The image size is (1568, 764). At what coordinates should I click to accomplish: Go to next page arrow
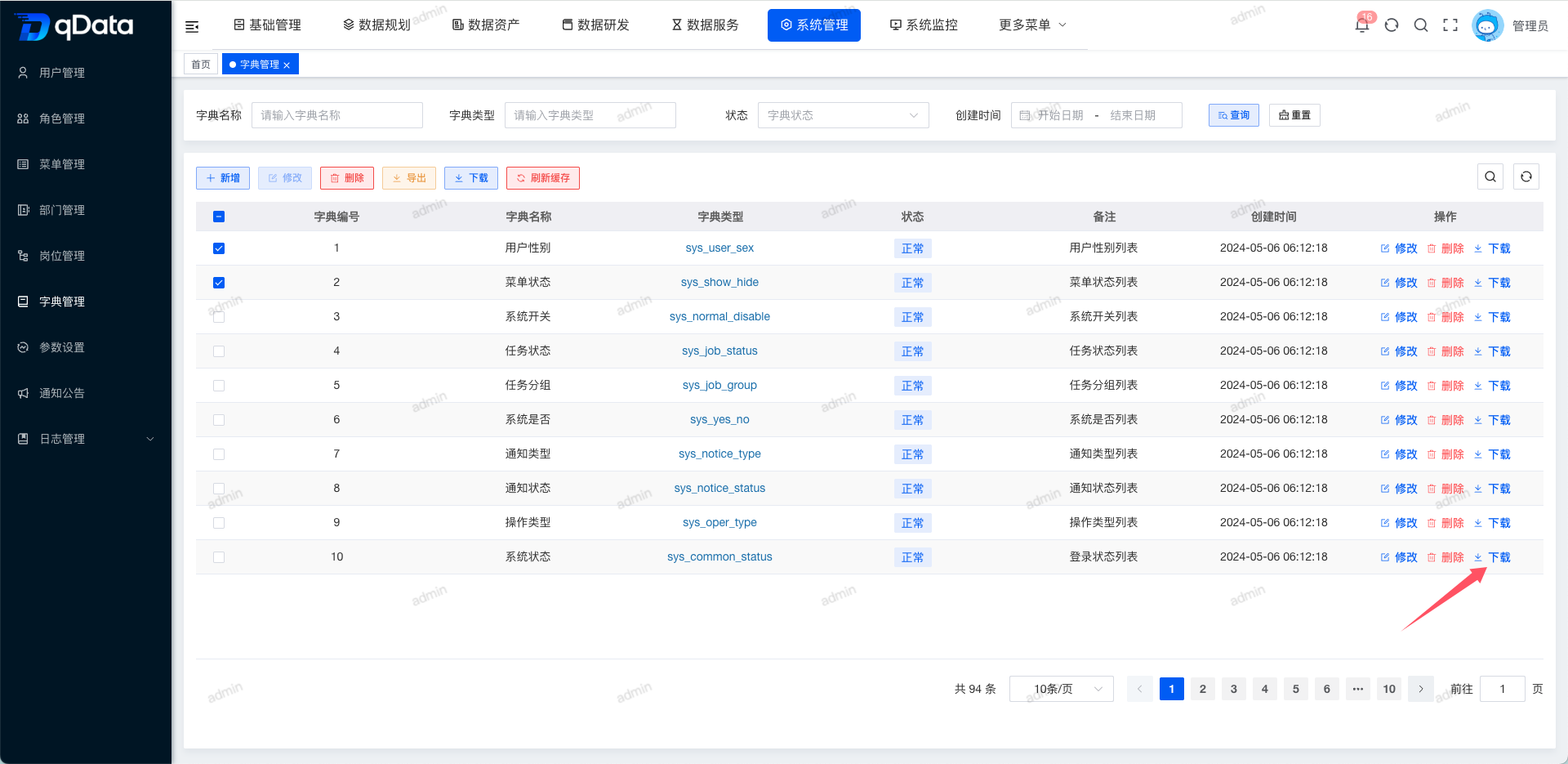1421,689
